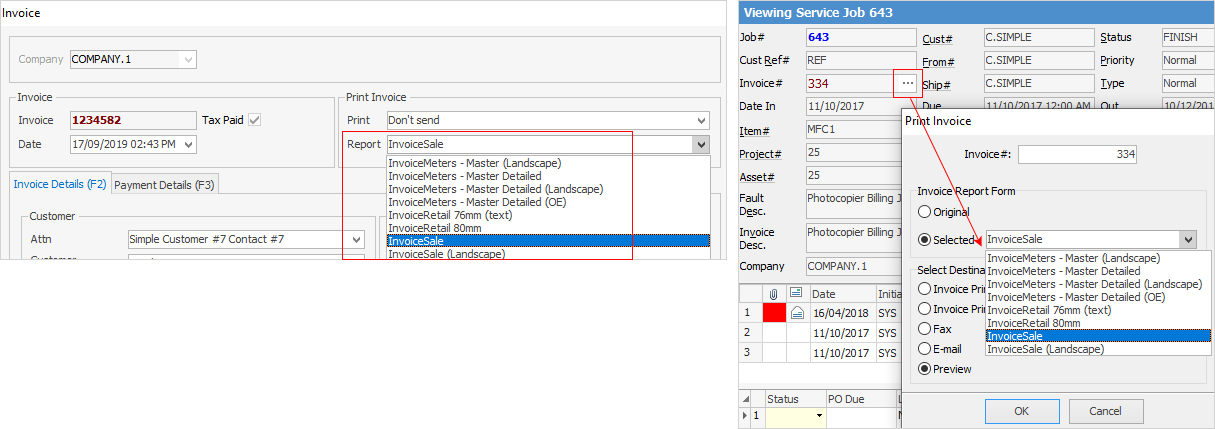Switch to the Payment Details (F3) tab
This screenshot has height=429, width=1215.
click(x=163, y=184)
